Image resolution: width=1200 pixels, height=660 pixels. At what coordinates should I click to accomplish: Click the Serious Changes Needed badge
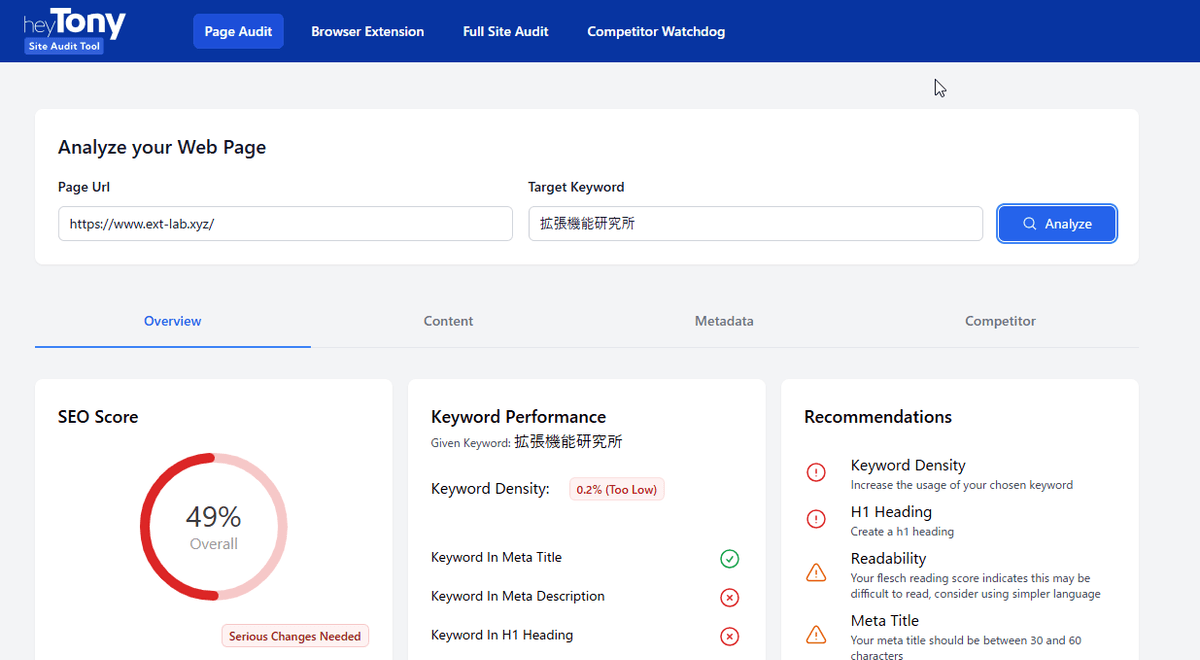point(295,636)
